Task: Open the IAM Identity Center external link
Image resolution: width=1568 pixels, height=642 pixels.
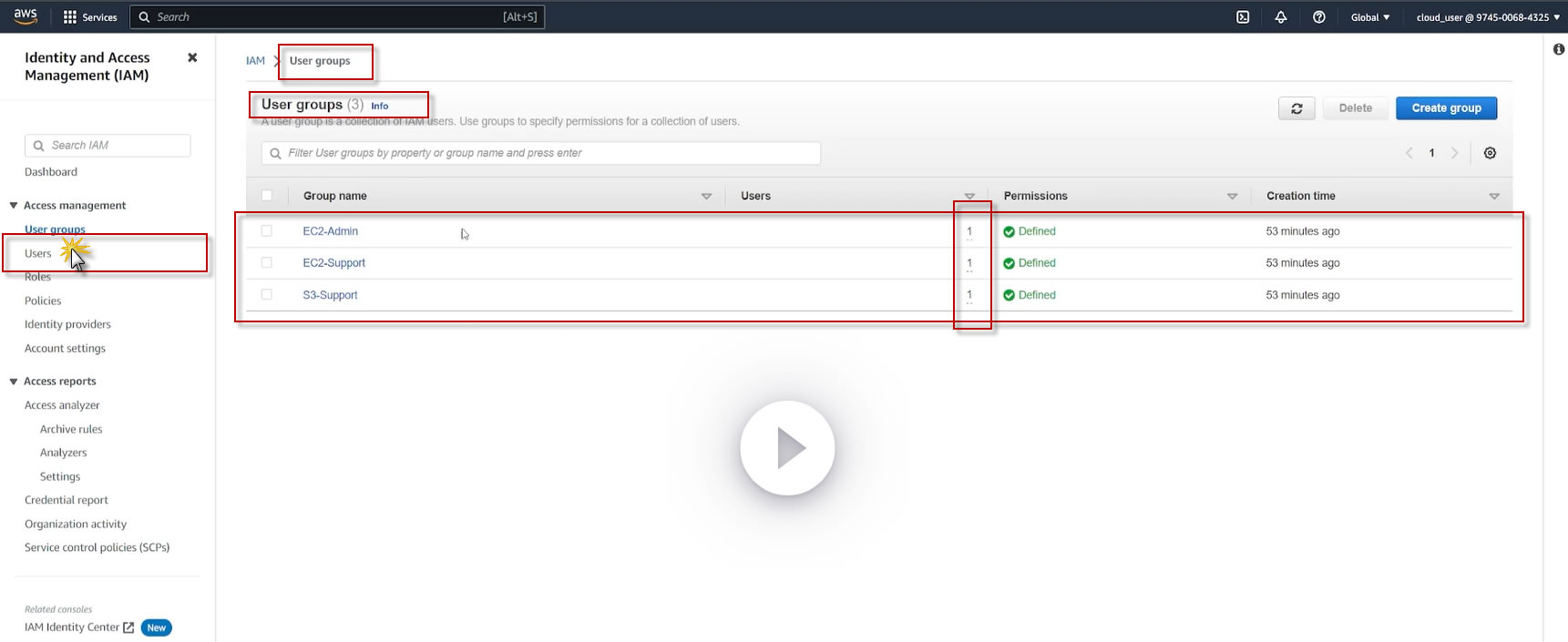Action: click(x=79, y=627)
